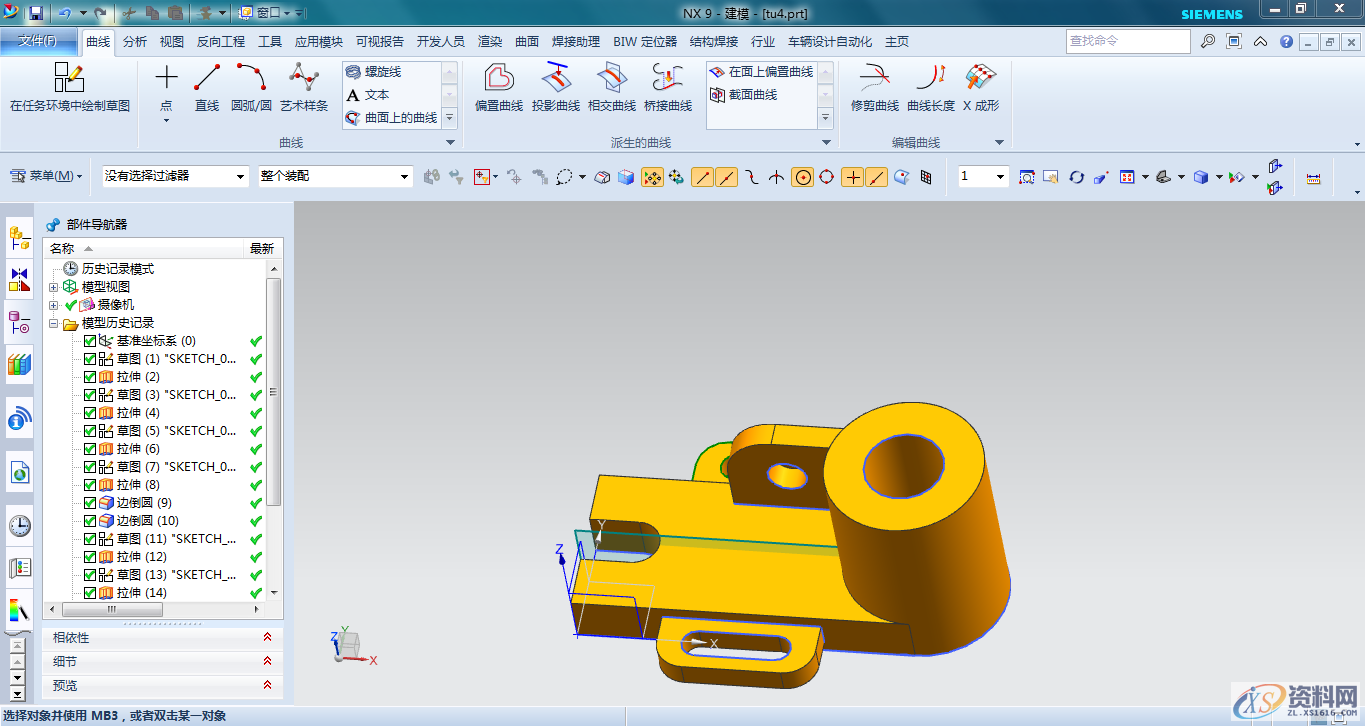
Task: Toggle the 边倒圆 (9) checkbox
Action: (90, 503)
